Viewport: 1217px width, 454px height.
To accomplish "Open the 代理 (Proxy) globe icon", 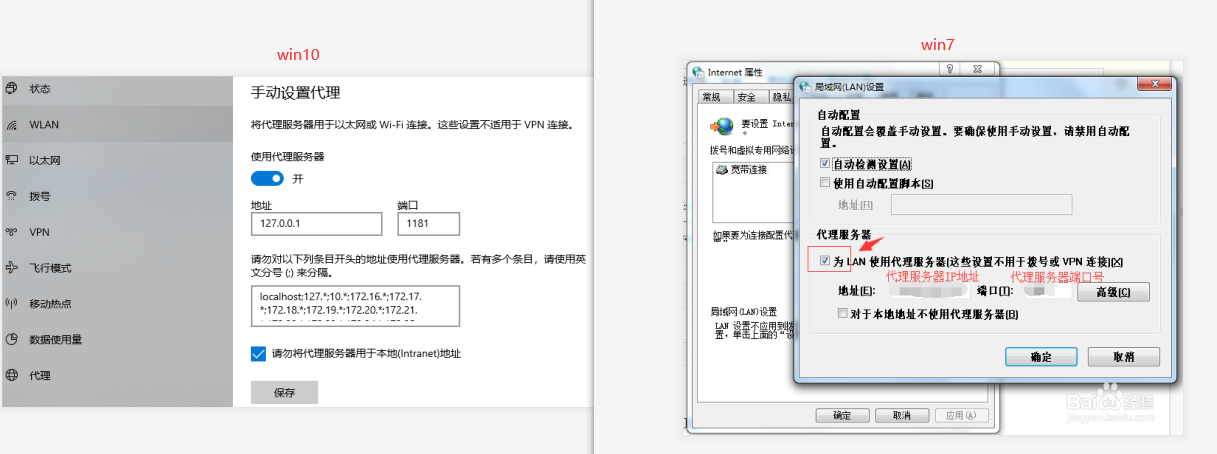I will 11,375.
